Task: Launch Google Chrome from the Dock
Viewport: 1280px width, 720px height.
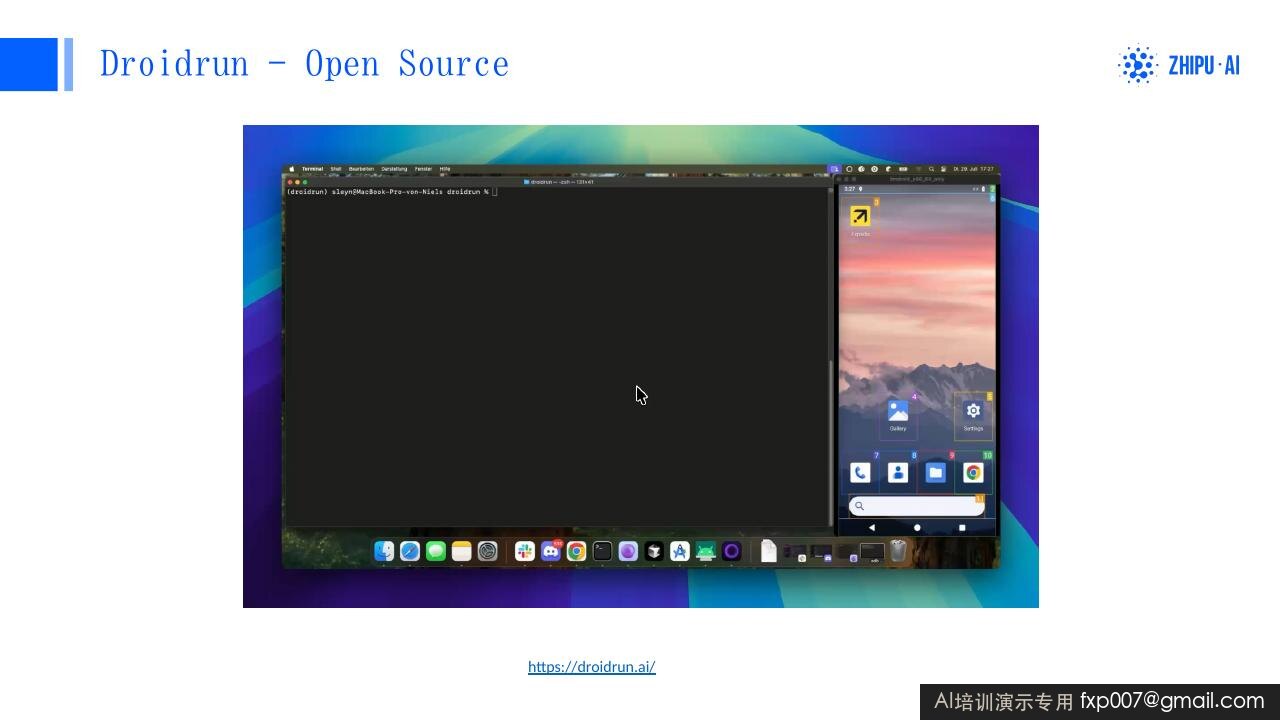Action: pos(576,551)
